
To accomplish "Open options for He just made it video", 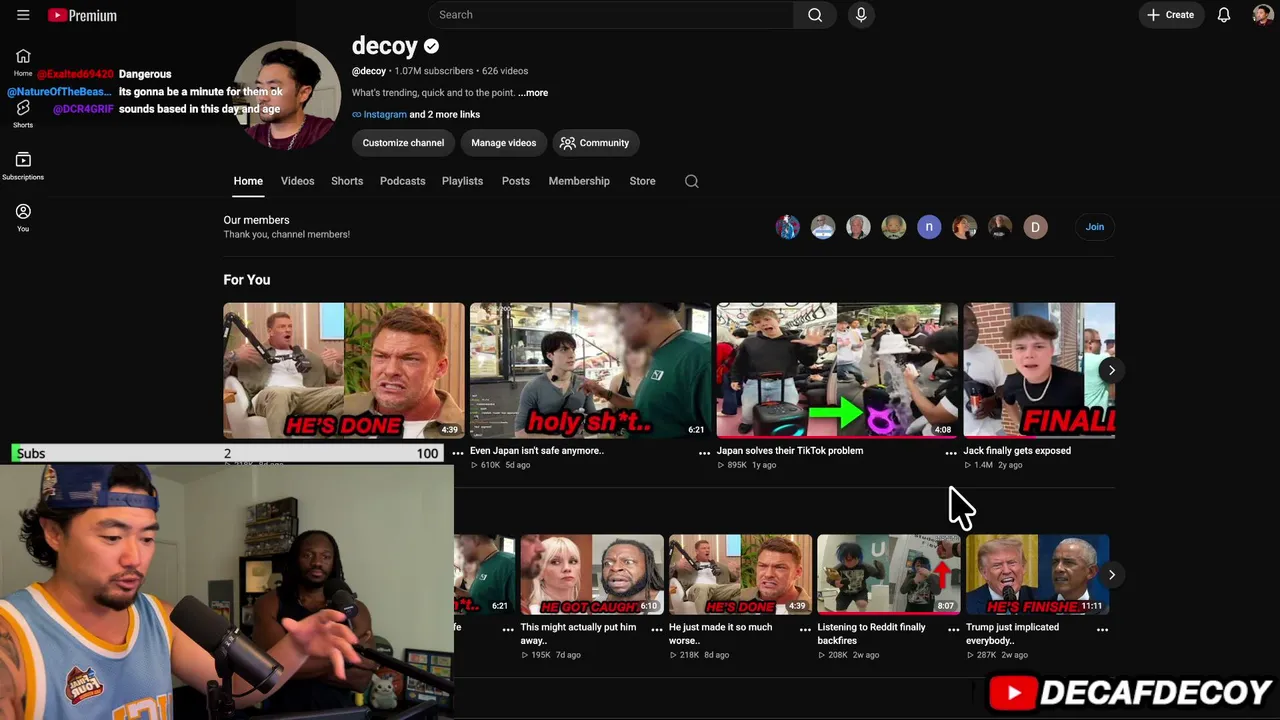I will pos(805,630).
